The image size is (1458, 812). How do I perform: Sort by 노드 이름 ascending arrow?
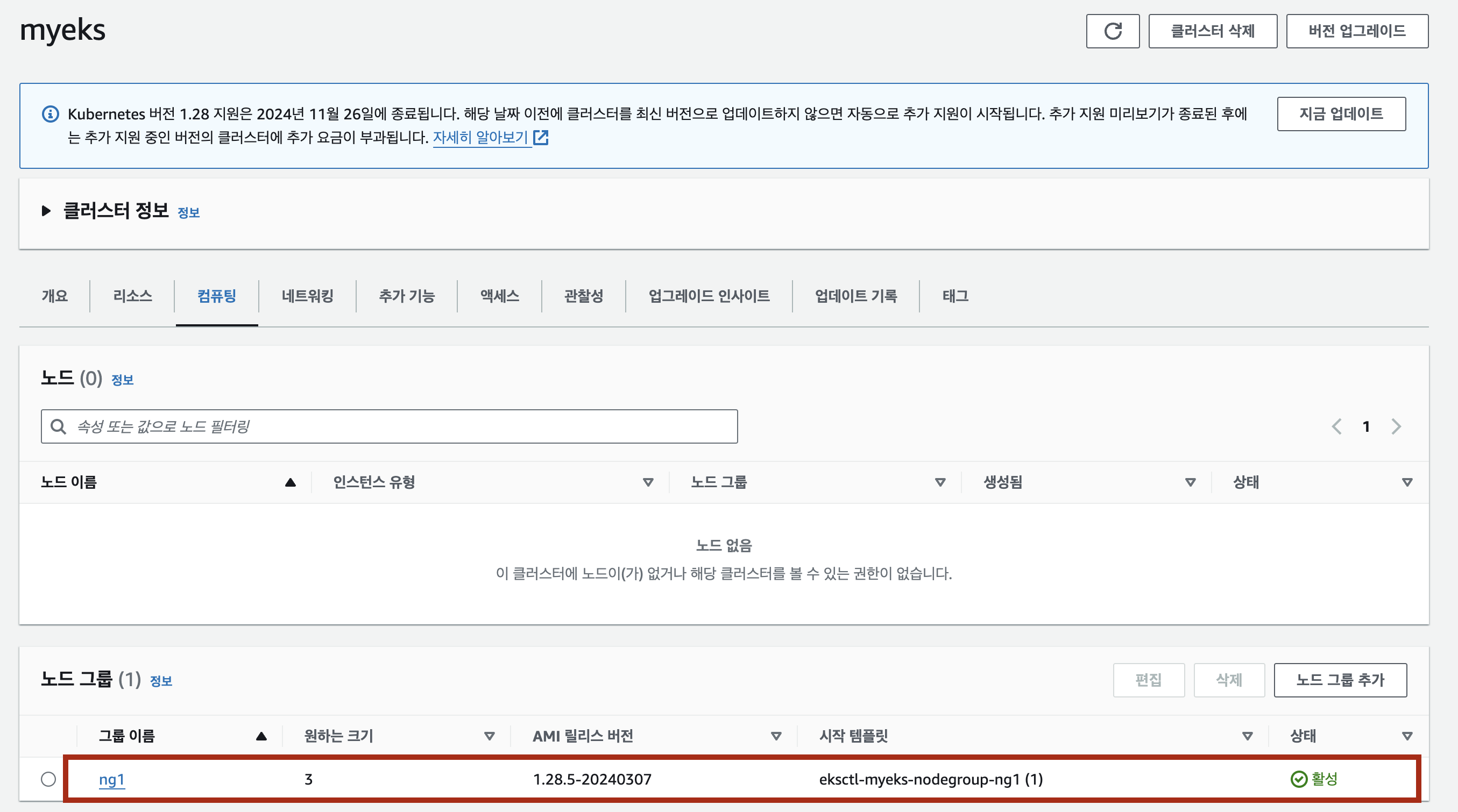coord(291,482)
